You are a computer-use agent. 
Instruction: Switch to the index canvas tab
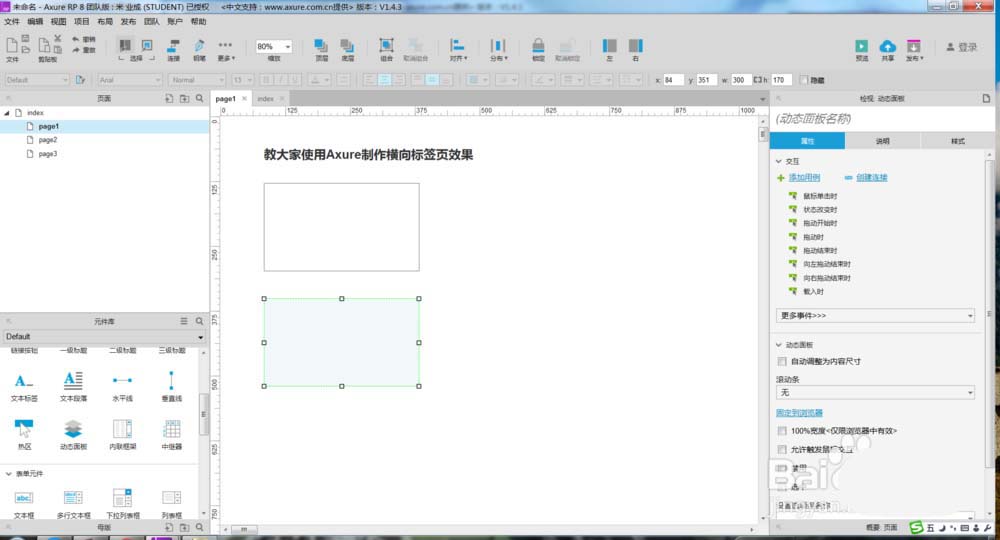(x=266, y=99)
